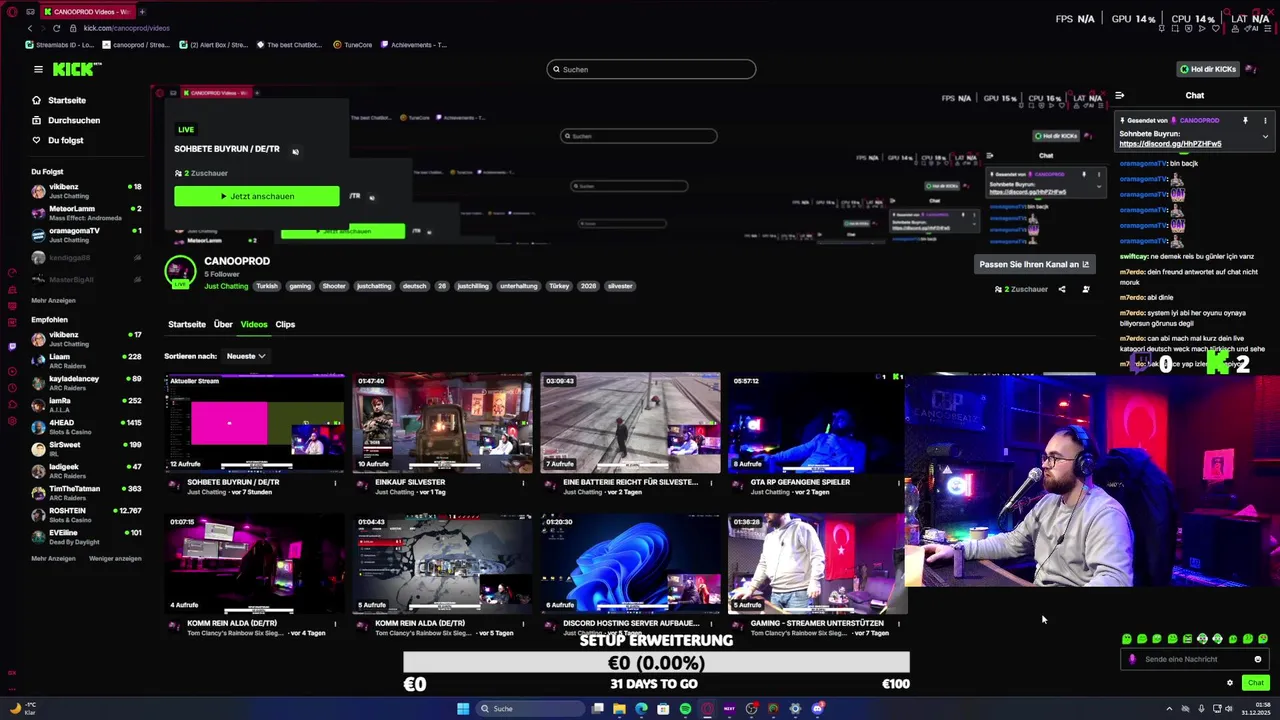Image resolution: width=1280 pixels, height=720 pixels.
Task: Open File Explorer from the taskbar
Action: [x=619, y=708]
